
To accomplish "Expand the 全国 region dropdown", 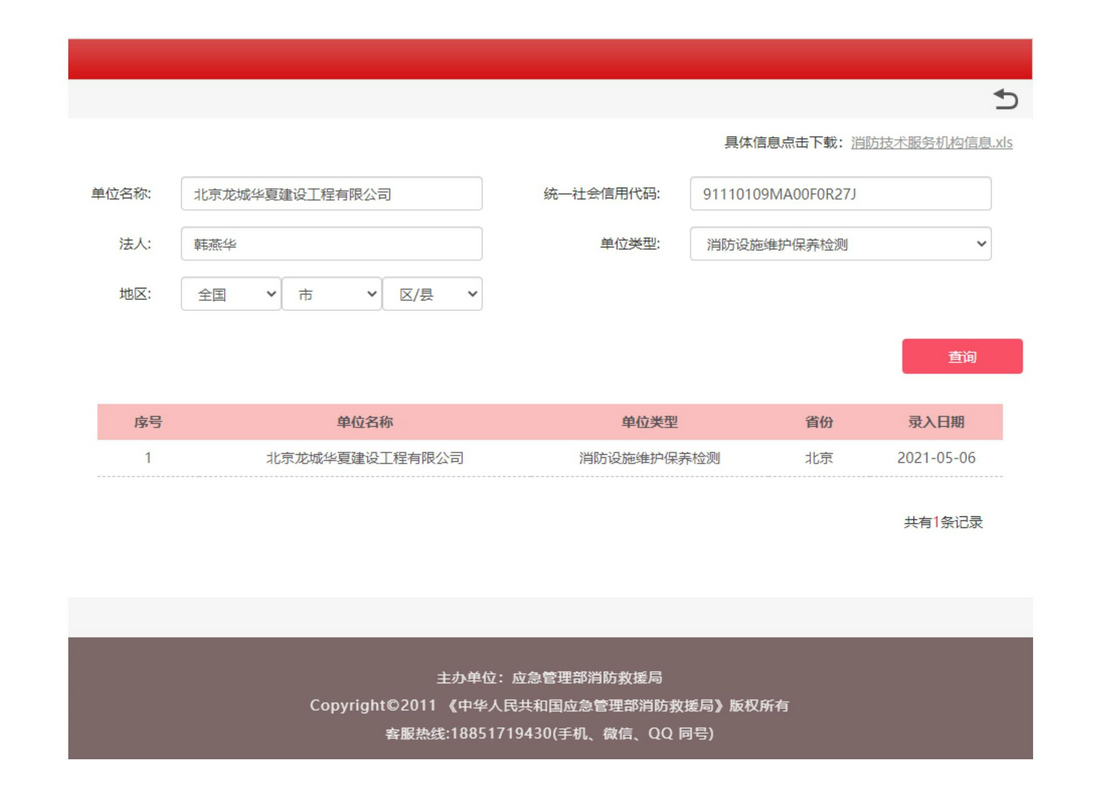I will coord(231,294).
